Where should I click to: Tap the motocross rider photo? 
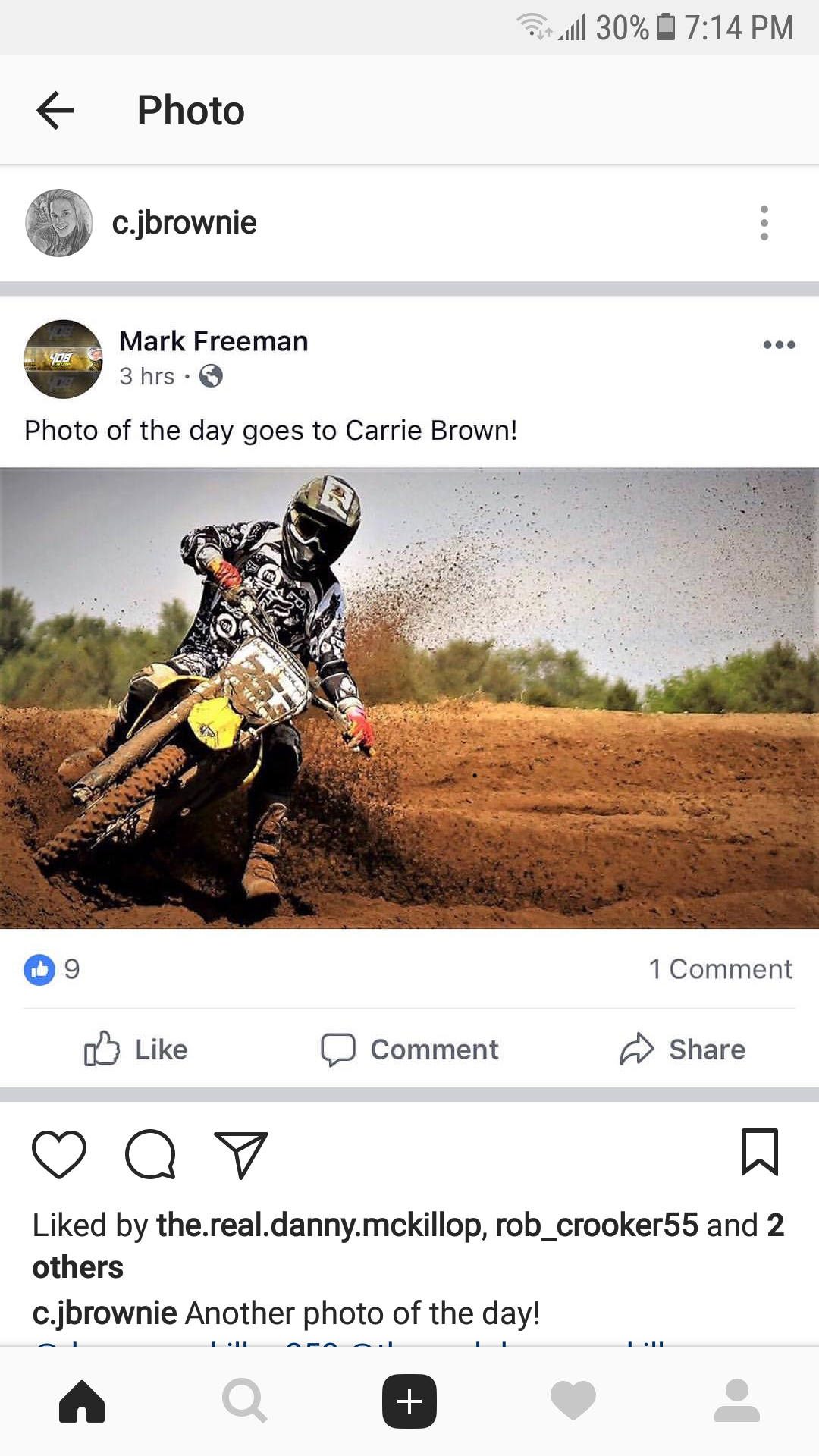[x=409, y=698]
